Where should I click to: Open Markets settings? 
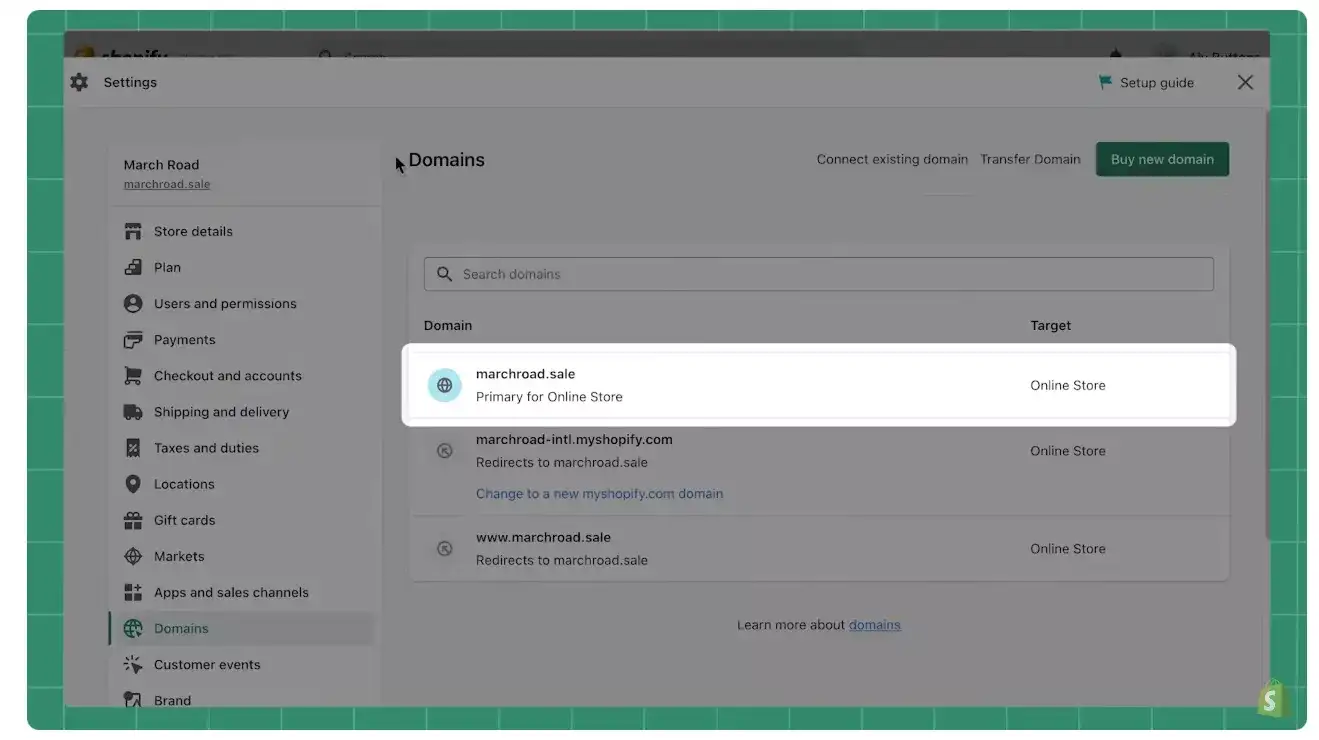(x=179, y=556)
